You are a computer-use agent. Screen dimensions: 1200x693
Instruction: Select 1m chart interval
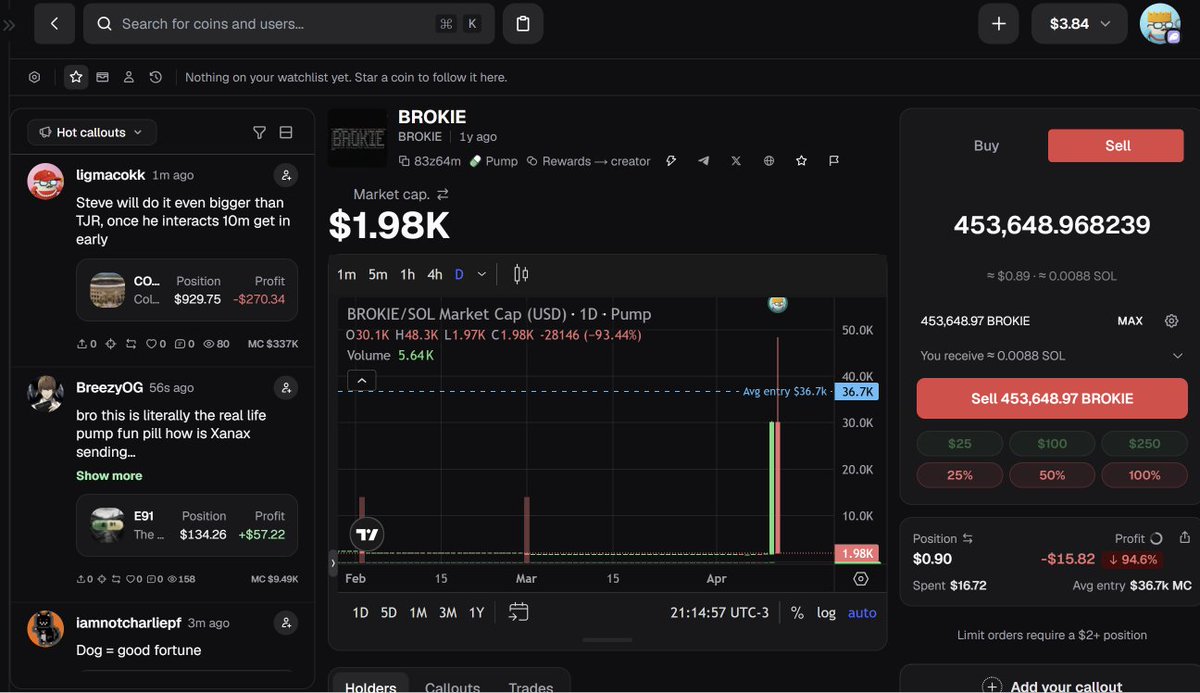(346, 274)
